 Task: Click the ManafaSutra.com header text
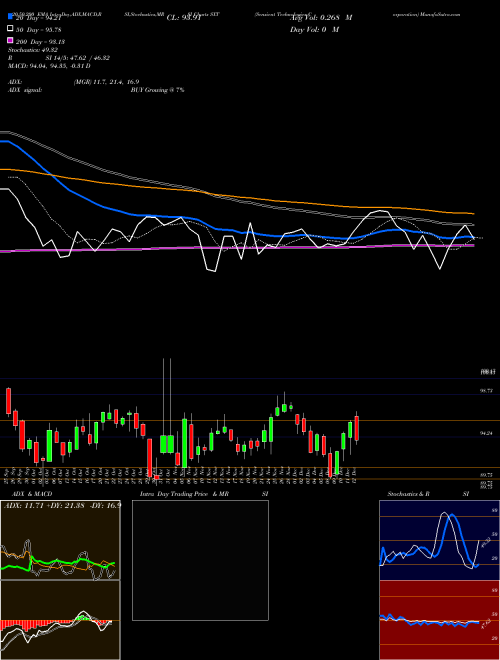pyautogui.click(x=440, y=14)
